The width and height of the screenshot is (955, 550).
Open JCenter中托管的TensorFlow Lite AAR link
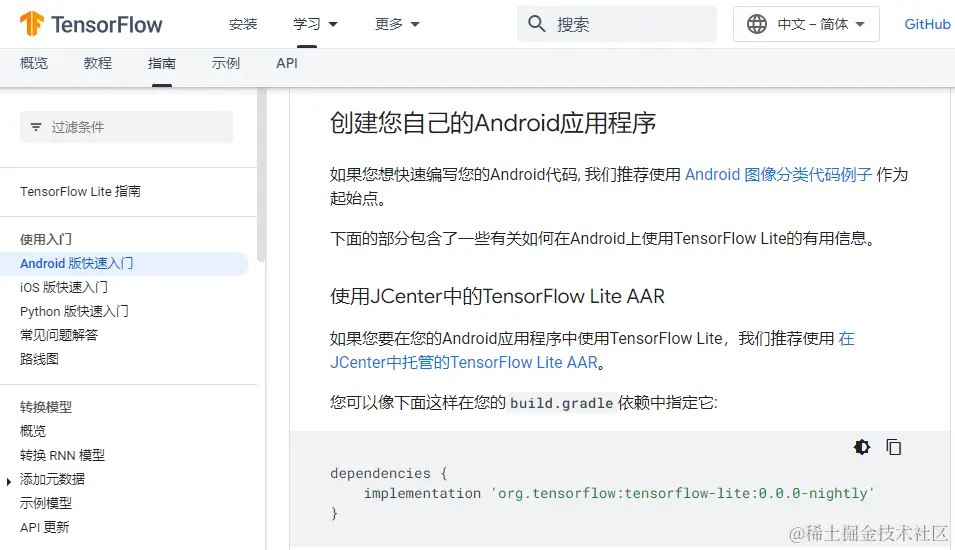pyautogui.click(x=463, y=362)
